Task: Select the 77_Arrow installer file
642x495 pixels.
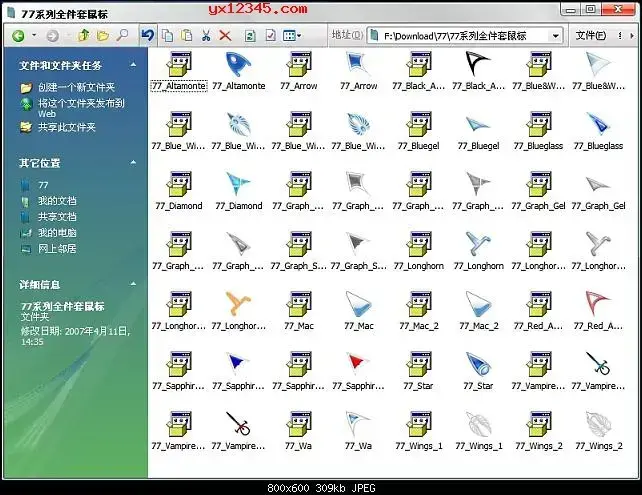Action: (x=299, y=70)
